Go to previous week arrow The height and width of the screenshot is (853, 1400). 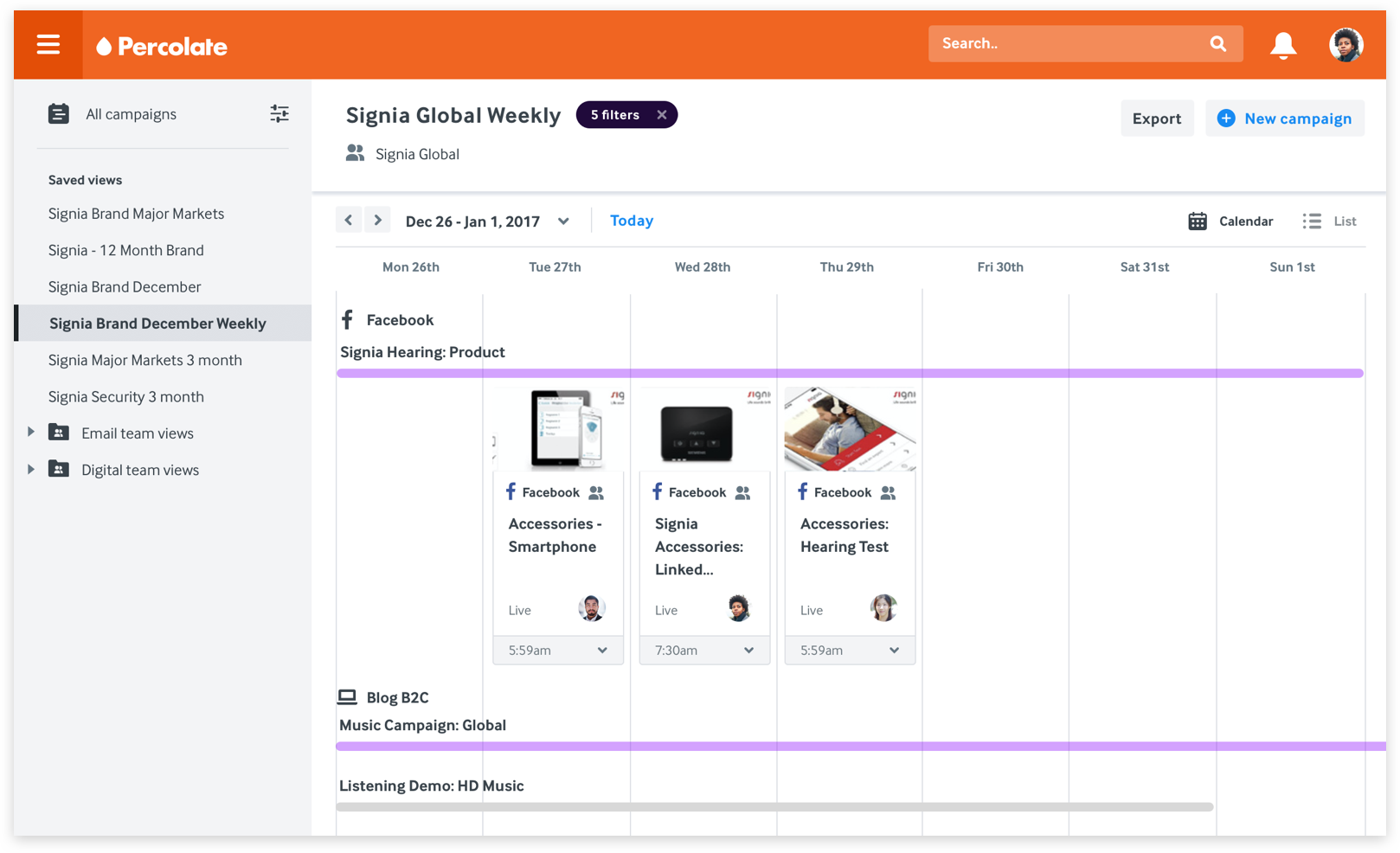(x=349, y=221)
